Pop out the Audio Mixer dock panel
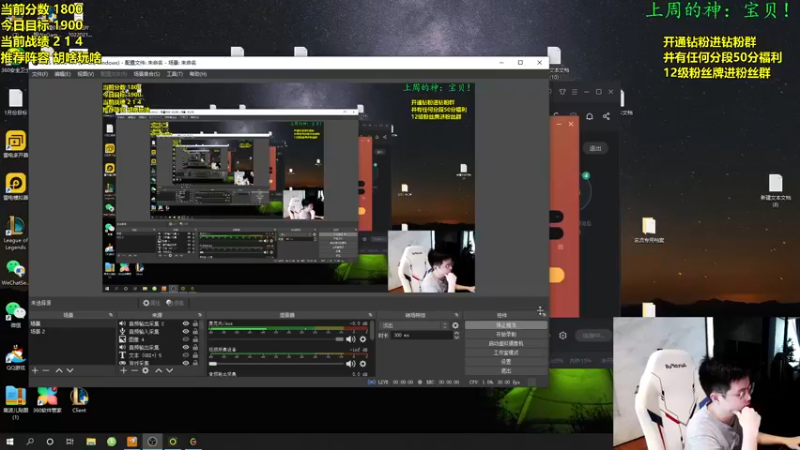The image size is (800, 450). pos(370,315)
